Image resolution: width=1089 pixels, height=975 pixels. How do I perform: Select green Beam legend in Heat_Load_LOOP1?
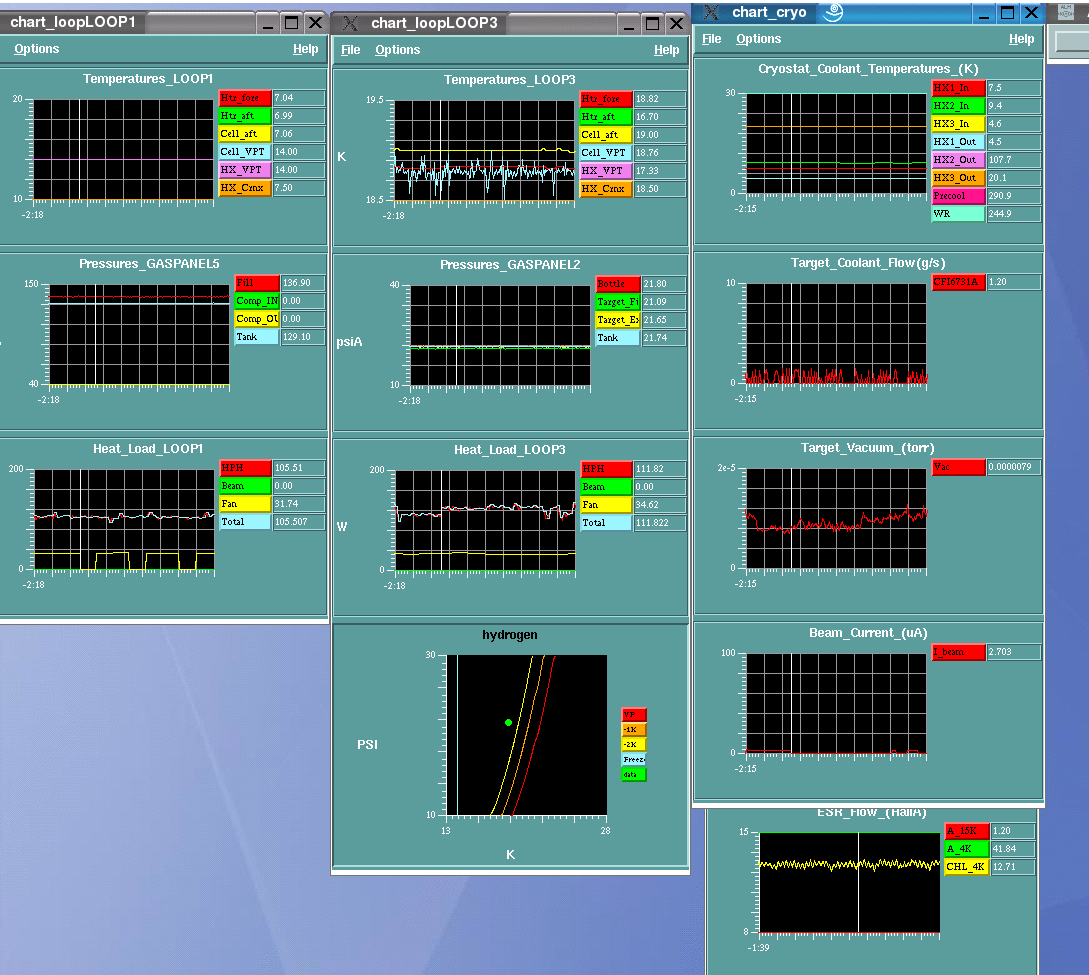[245, 486]
